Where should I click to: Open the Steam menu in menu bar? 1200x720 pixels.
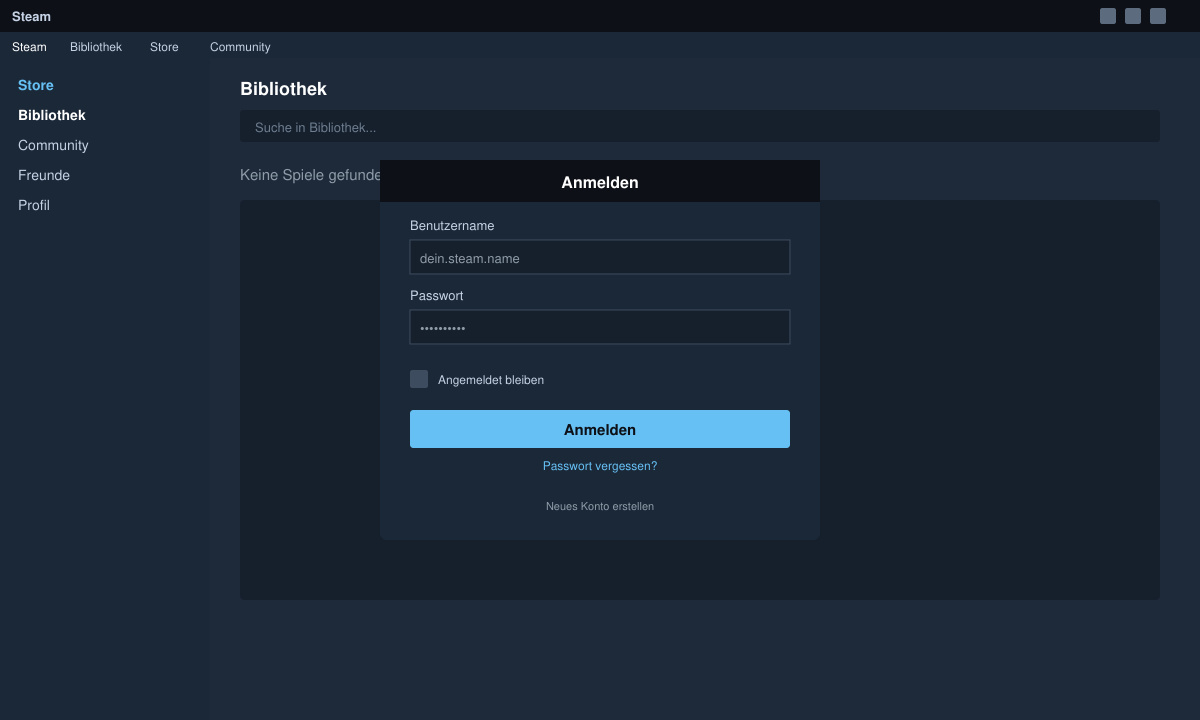point(29,47)
